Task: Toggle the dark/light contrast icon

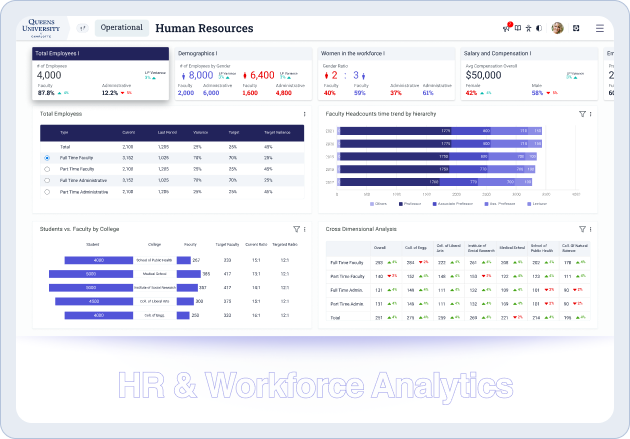Action: click(539, 29)
